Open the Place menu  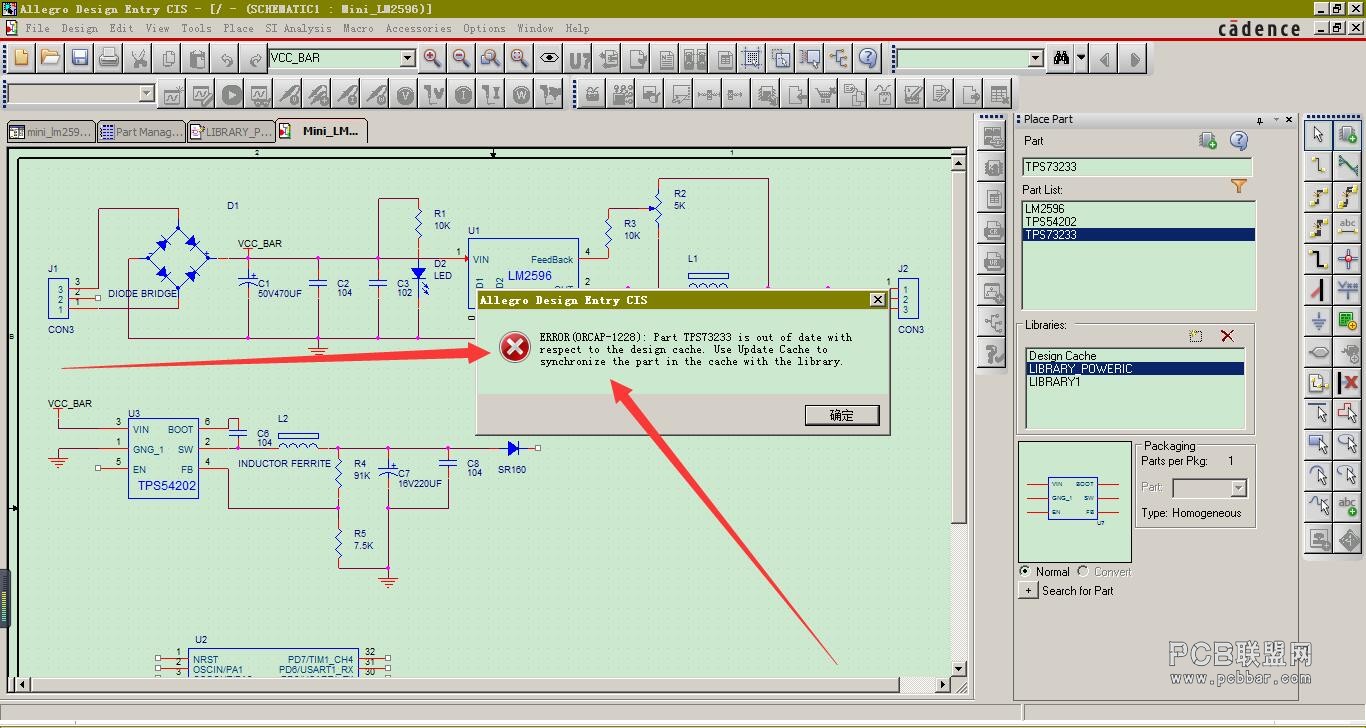238,28
